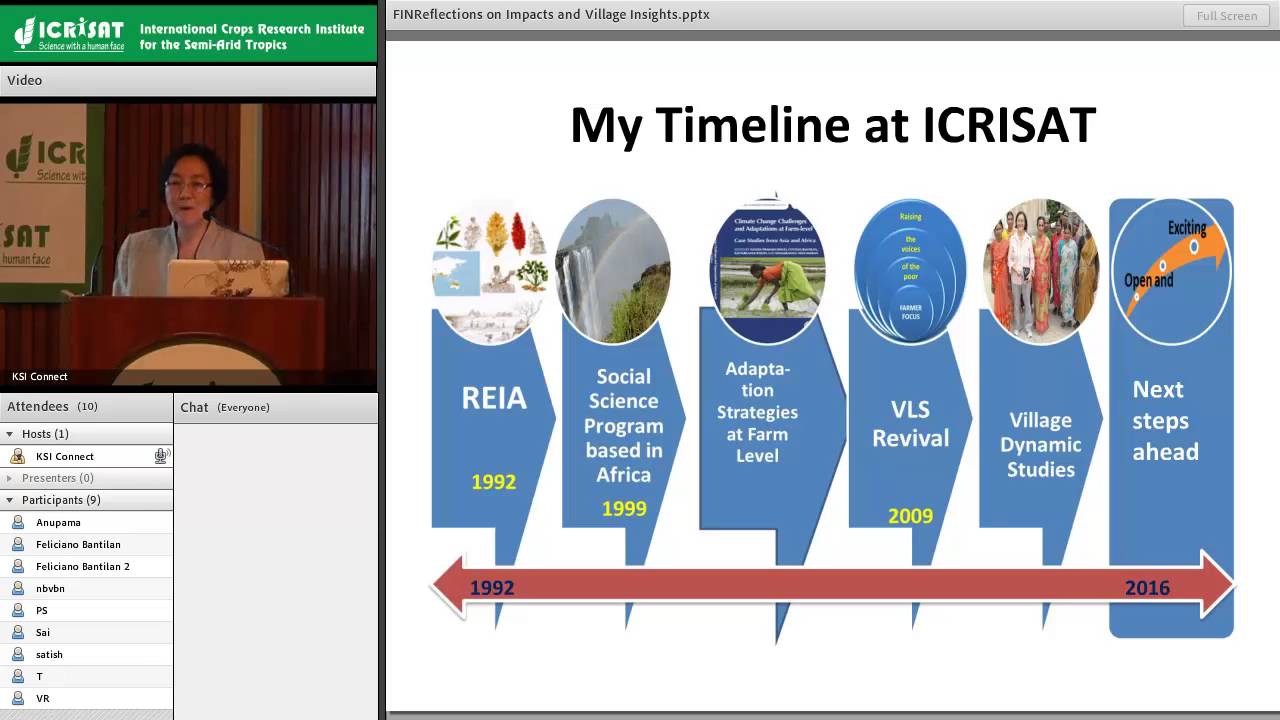Click the ICRISAT logo in the banner

coord(69,34)
